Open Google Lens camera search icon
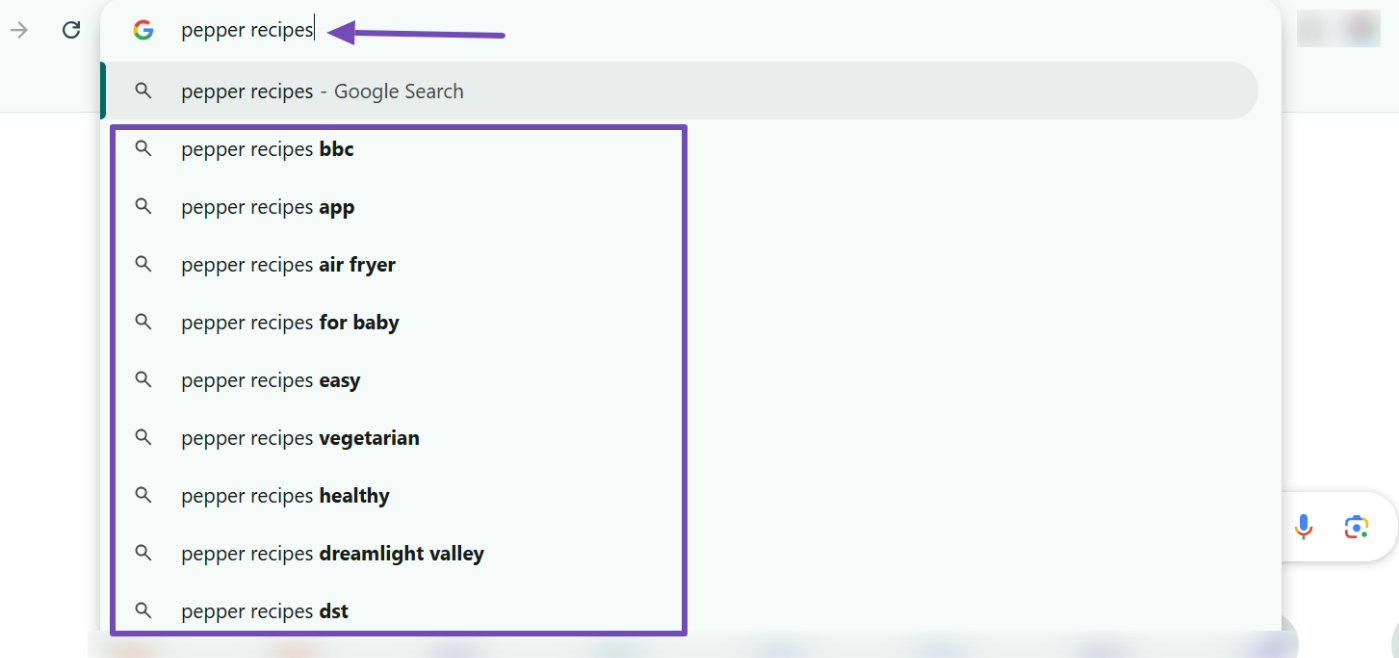Screen dimensions: 1399x658 coord(1356,527)
